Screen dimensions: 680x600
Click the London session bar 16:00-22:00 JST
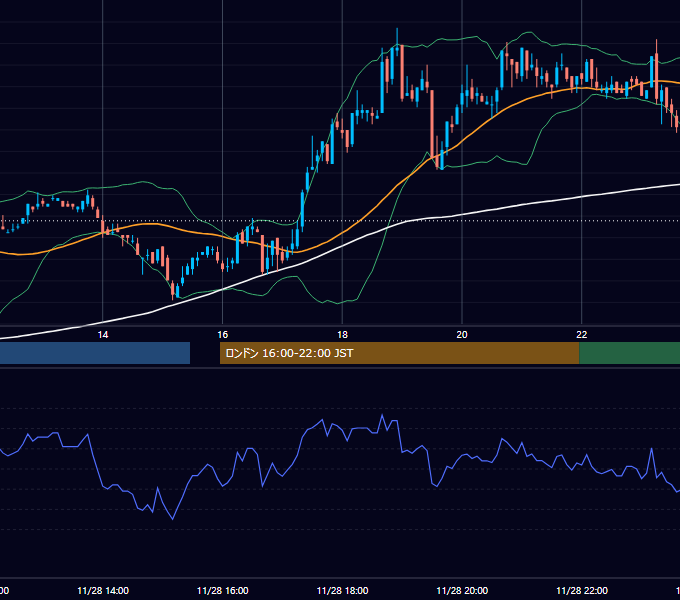(399, 353)
